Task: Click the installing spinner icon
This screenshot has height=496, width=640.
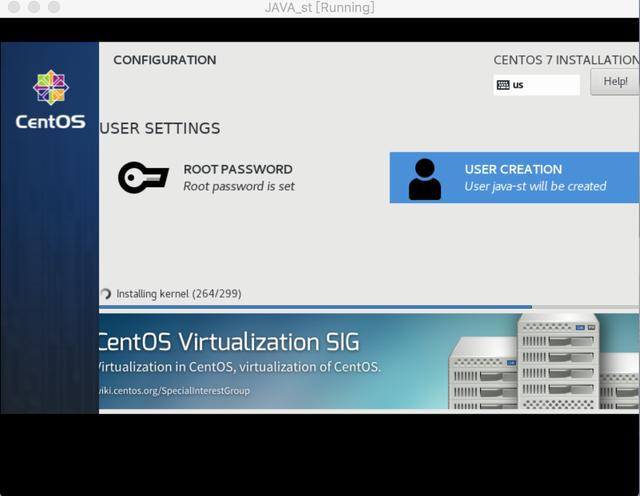Action: point(105,294)
